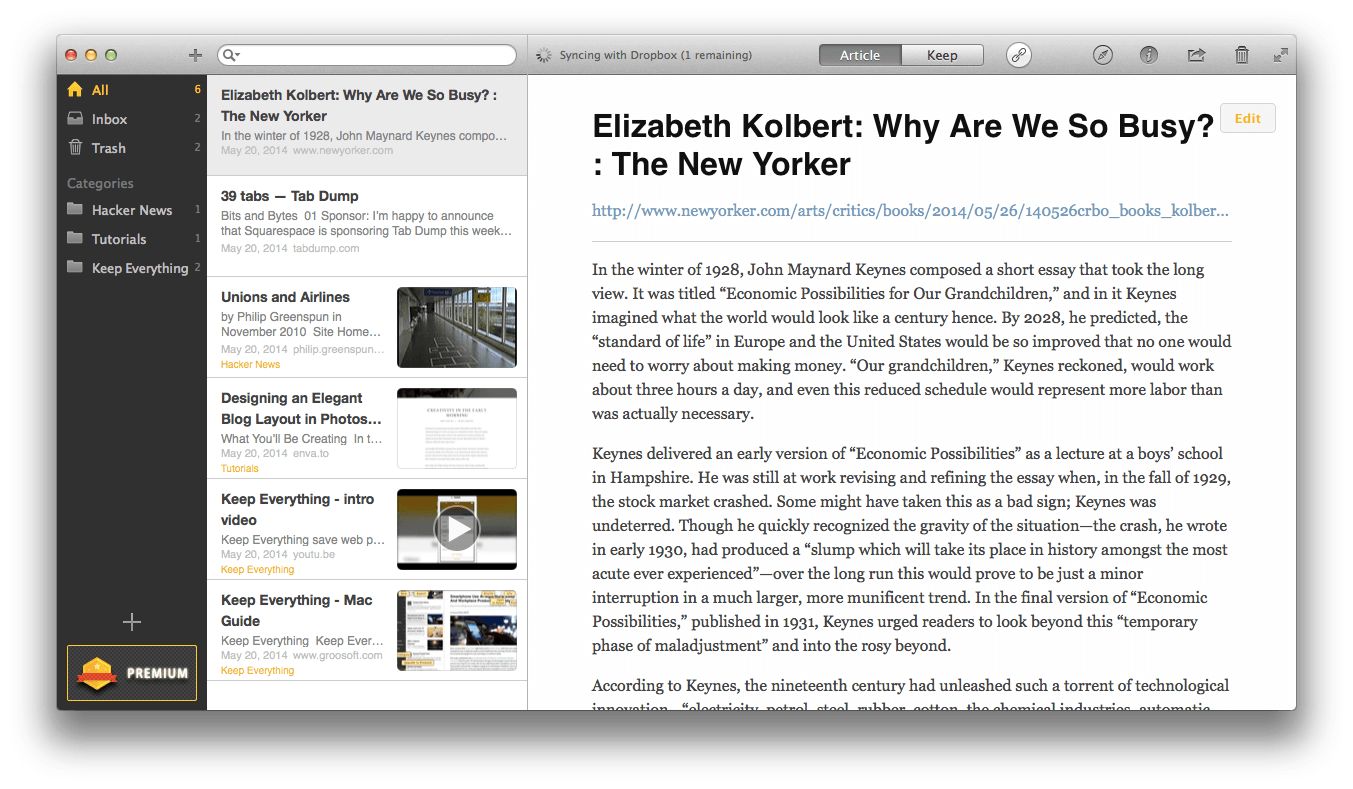Click Hacker News tag on Unions item

(251, 365)
